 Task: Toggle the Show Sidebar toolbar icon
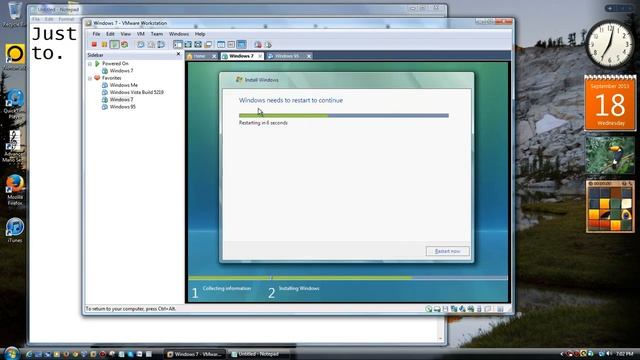[x=178, y=44]
